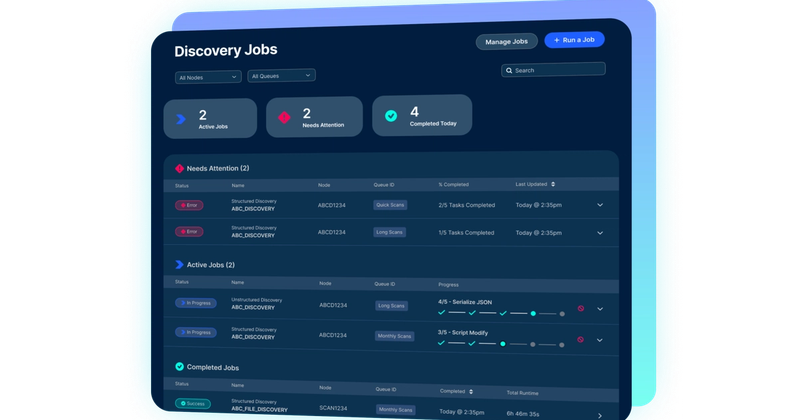Click the Error badge in Quick Scans row
Image resolution: width=800 pixels, height=420 pixels.
(x=189, y=205)
